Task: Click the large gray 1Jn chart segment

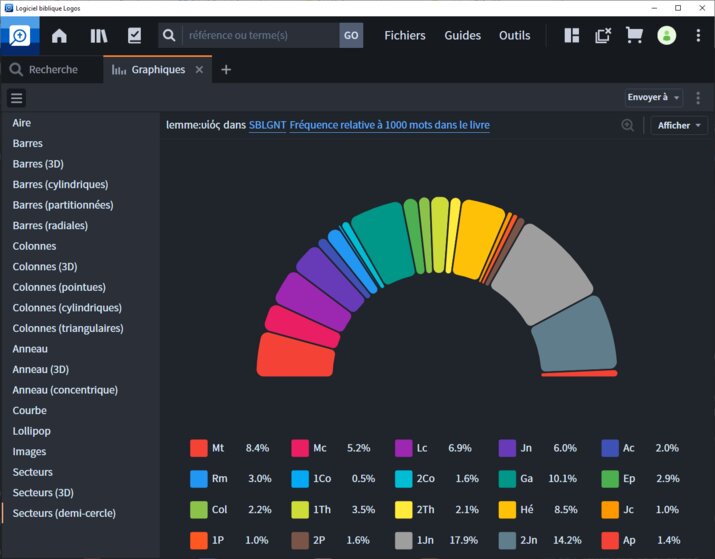Action: [543, 274]
